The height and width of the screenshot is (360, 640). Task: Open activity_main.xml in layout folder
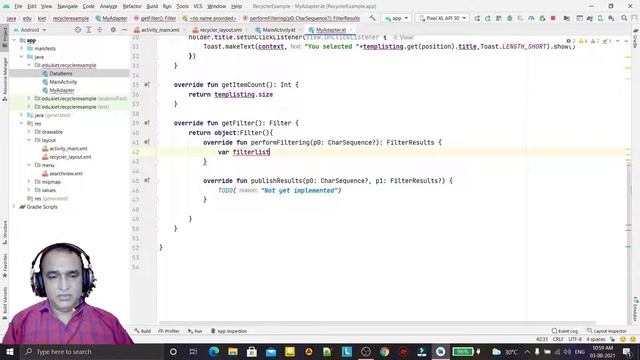coord(68,149)
